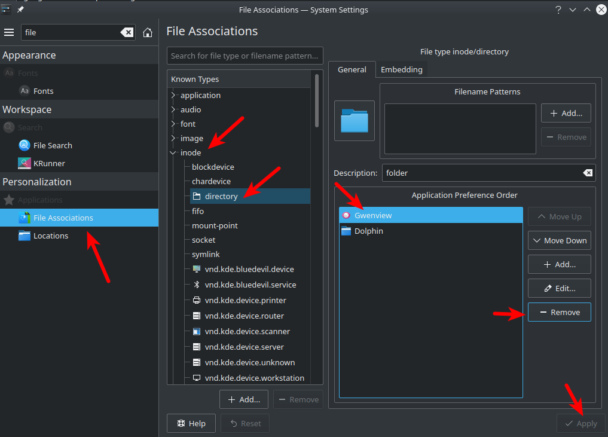Open the window help question mark
The image size is (608, 437).
(558, 10)
